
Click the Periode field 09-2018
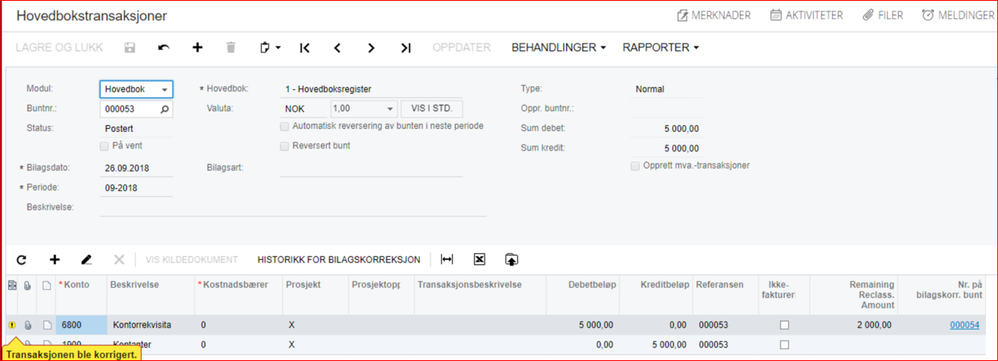(x=136, y=188)
